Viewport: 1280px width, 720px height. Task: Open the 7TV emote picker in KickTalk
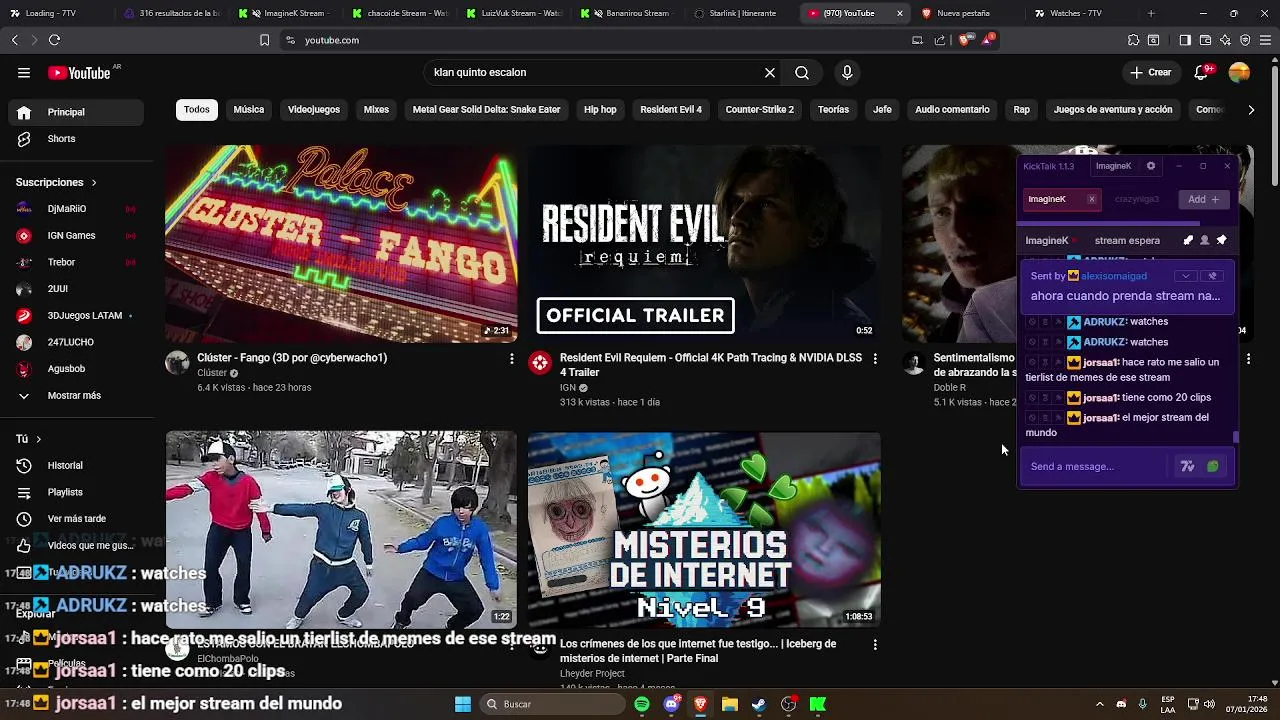(x=1187, y=466)
